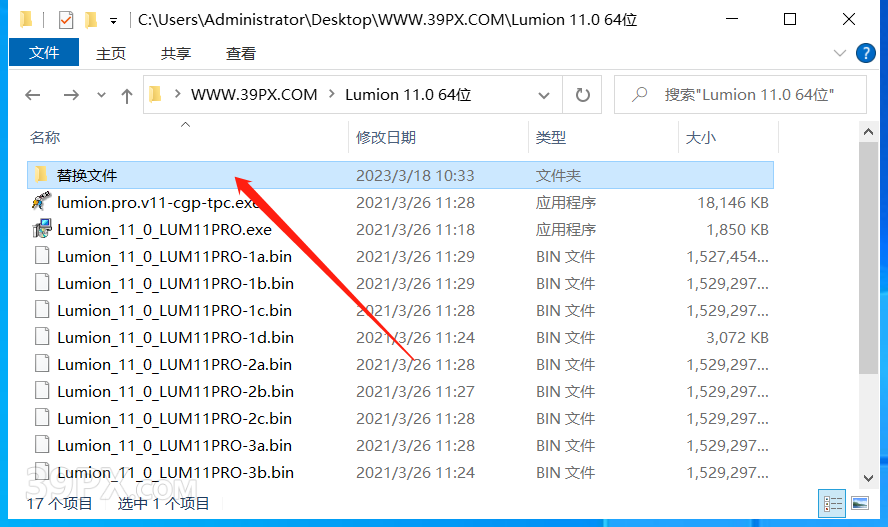The width and height of the screenshot is (888, 527).
Task: Select the 替换文件 folder icon
Action: click(x=41, y=174)
